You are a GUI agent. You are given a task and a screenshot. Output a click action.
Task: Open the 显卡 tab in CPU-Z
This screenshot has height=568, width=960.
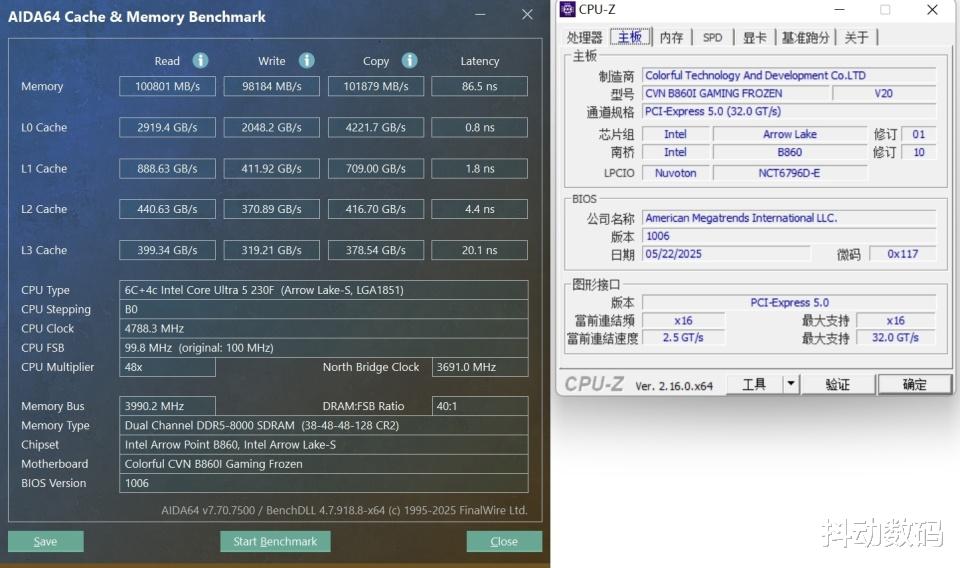pos(754,37)
